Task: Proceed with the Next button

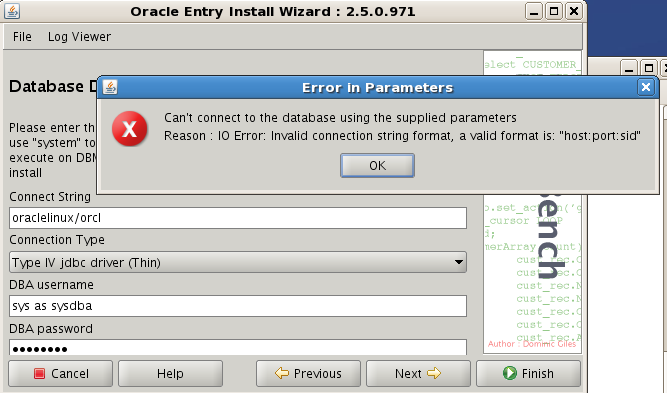Action: pos(418,373)
